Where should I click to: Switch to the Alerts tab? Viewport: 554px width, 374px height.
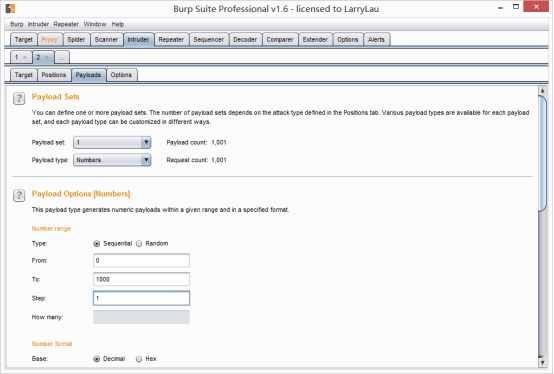point(376,40)
